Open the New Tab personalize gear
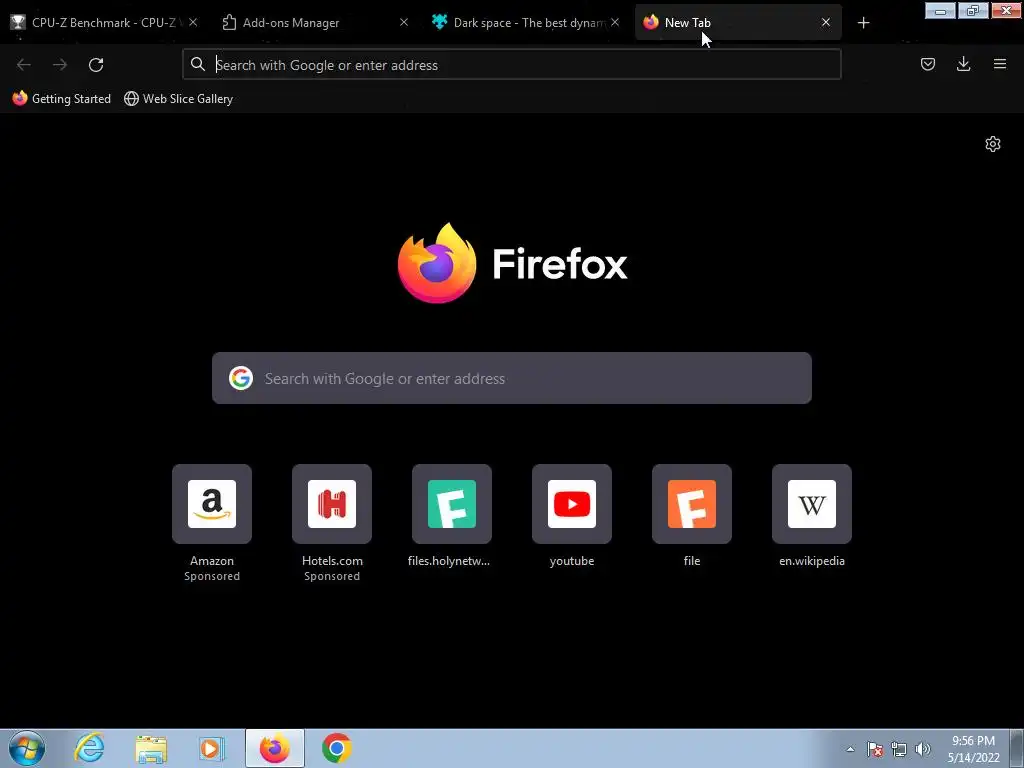The width and height of the screenshot is (1024, 768). pyautogui.click(x=993, y=144)
